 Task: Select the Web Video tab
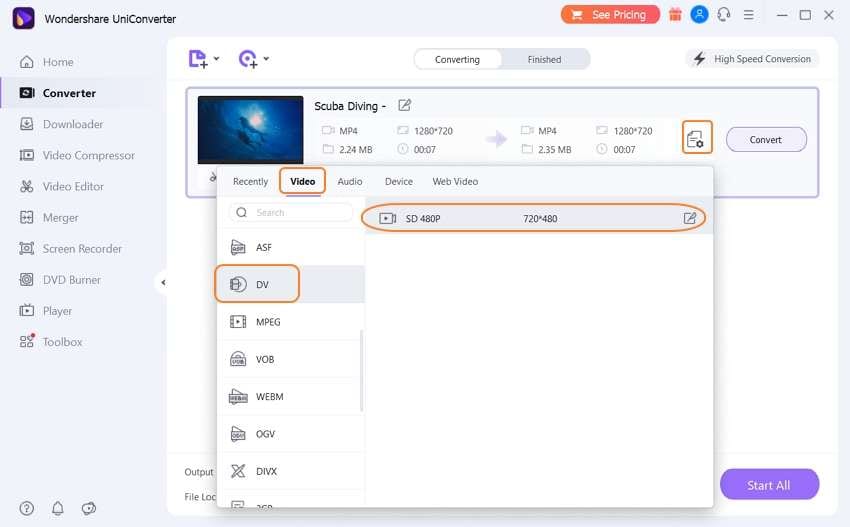click(455, 182)
